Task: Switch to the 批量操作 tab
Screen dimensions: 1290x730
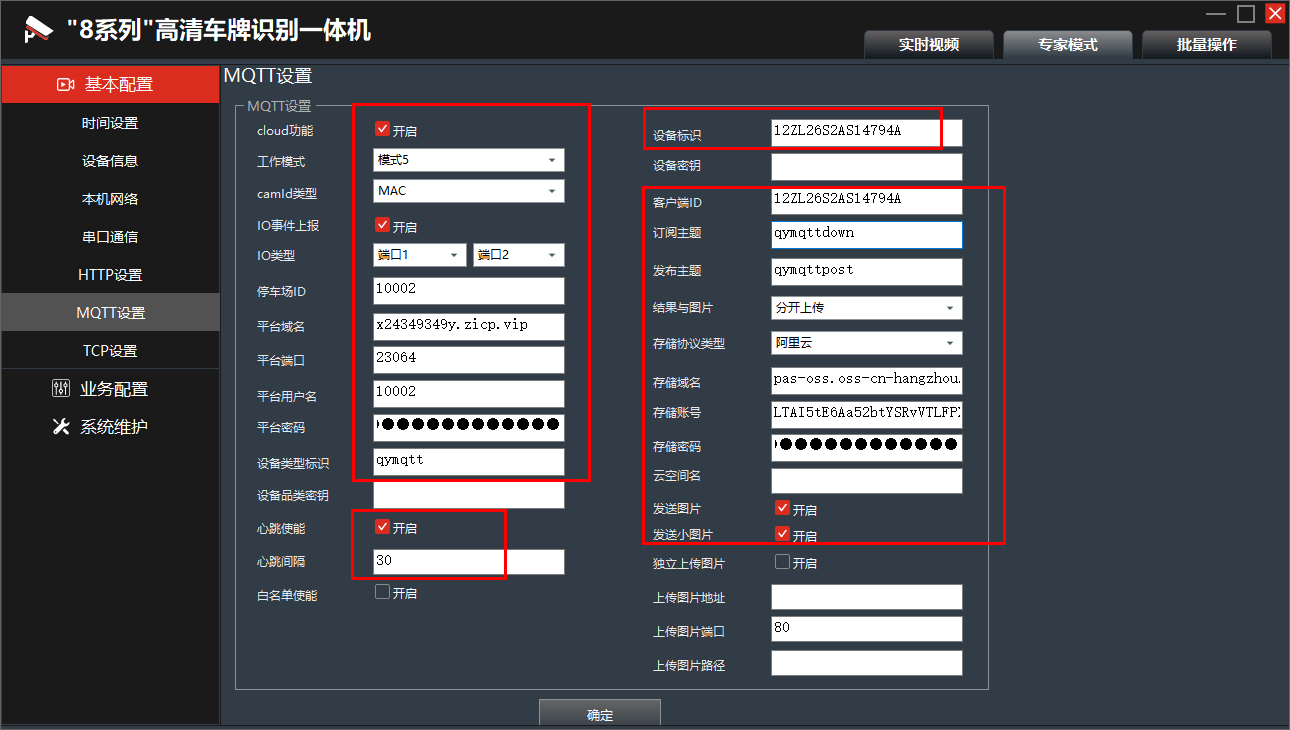Action: (x=1207, y=45)
